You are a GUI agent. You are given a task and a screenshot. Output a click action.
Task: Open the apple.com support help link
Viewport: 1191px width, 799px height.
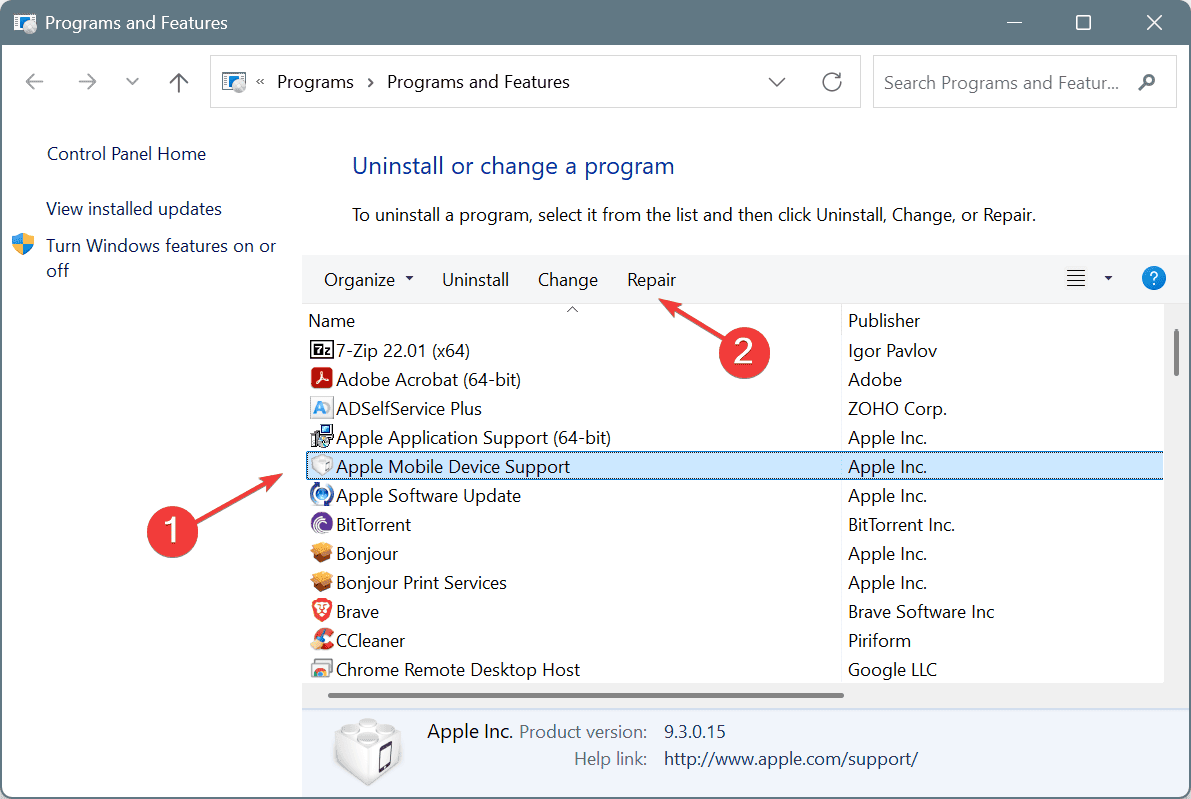(x=791, y=759)
